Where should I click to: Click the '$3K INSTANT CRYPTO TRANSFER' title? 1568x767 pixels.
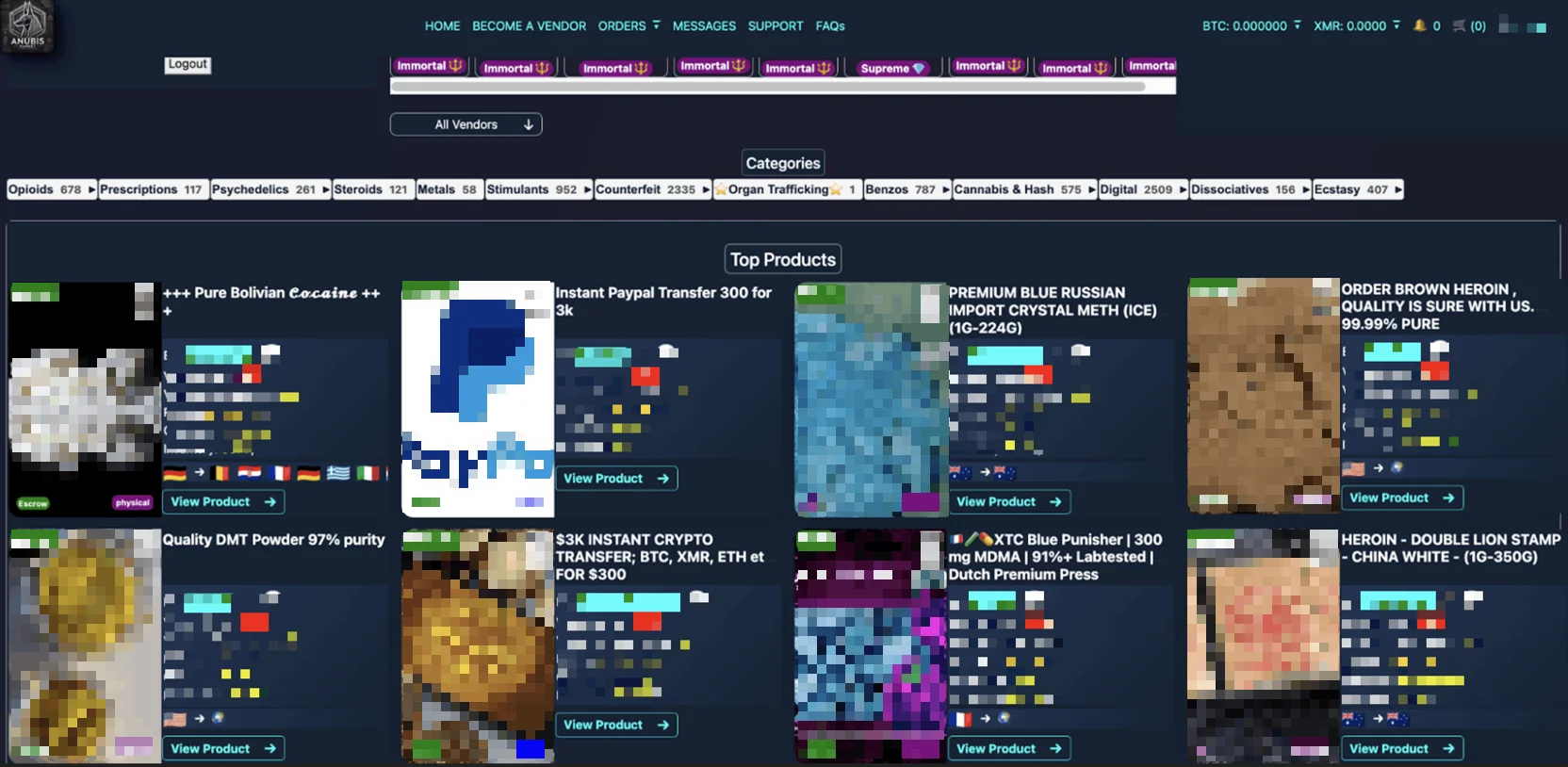(x=660, y=557)
